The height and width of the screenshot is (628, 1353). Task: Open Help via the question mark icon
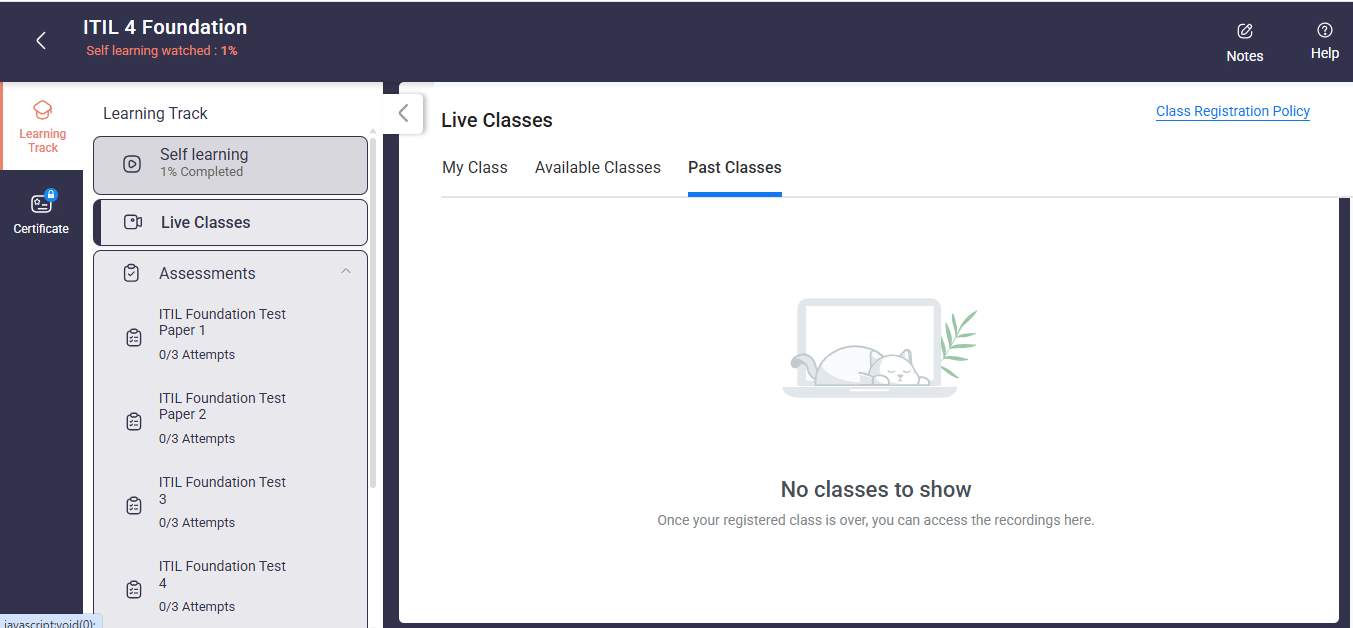[1324, 30]
